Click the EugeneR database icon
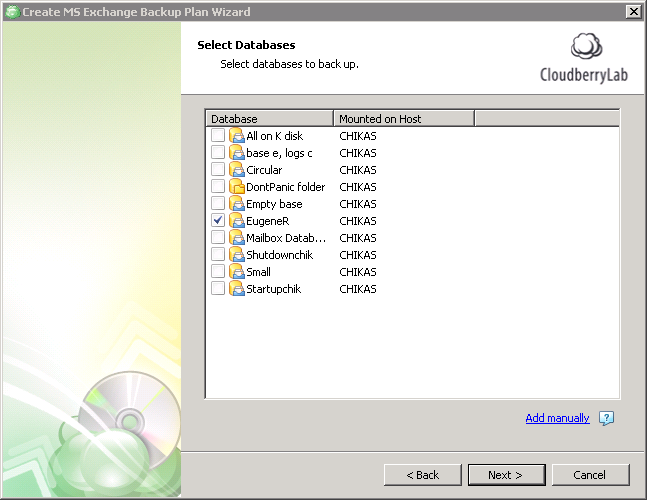 pyautogui.click(x=237, y=221)
